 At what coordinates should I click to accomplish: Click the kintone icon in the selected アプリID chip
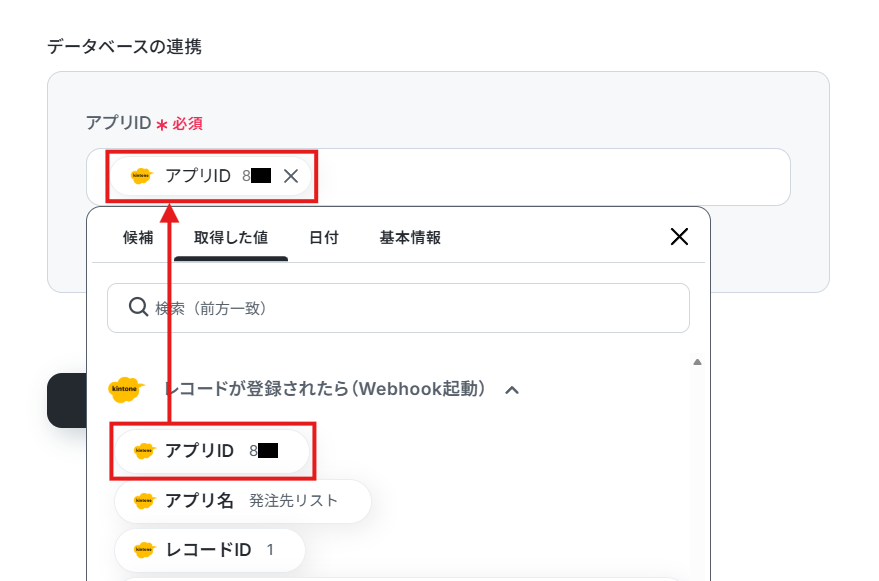tap(141, 176)
